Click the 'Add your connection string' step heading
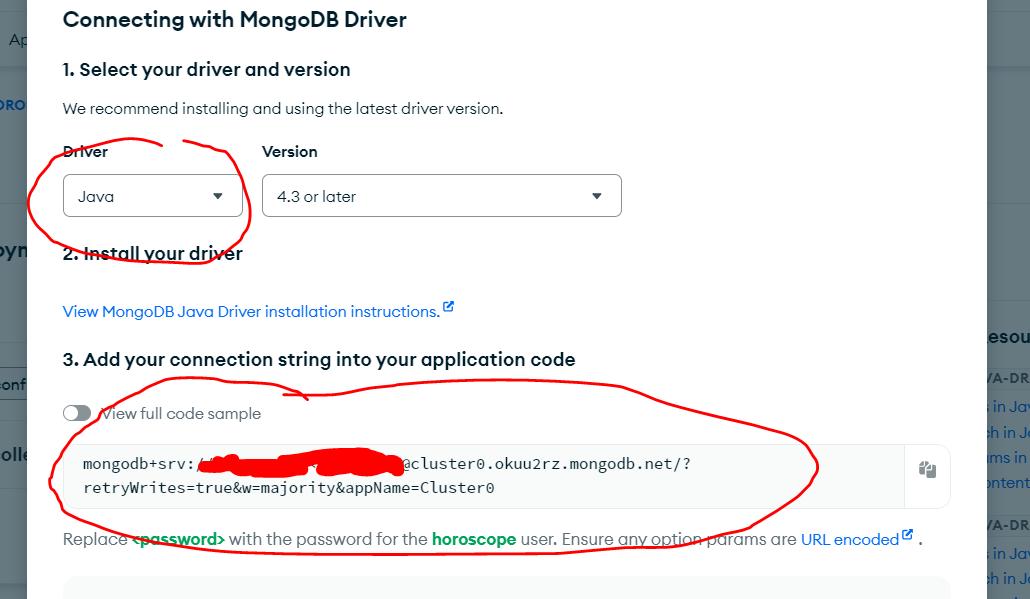This screenshot has width=1030, height=599. (x=319, y=359)
